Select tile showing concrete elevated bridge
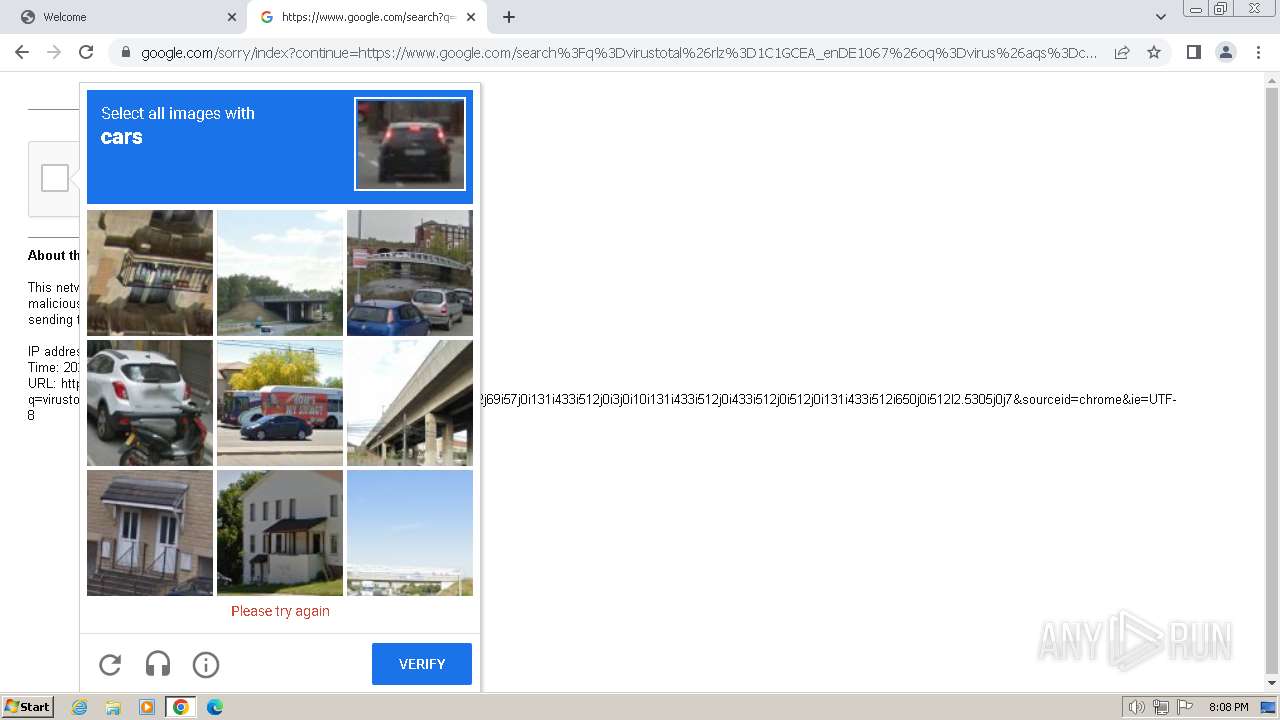Viewport: 1280px width, 720px height. (x=410, y=403)
